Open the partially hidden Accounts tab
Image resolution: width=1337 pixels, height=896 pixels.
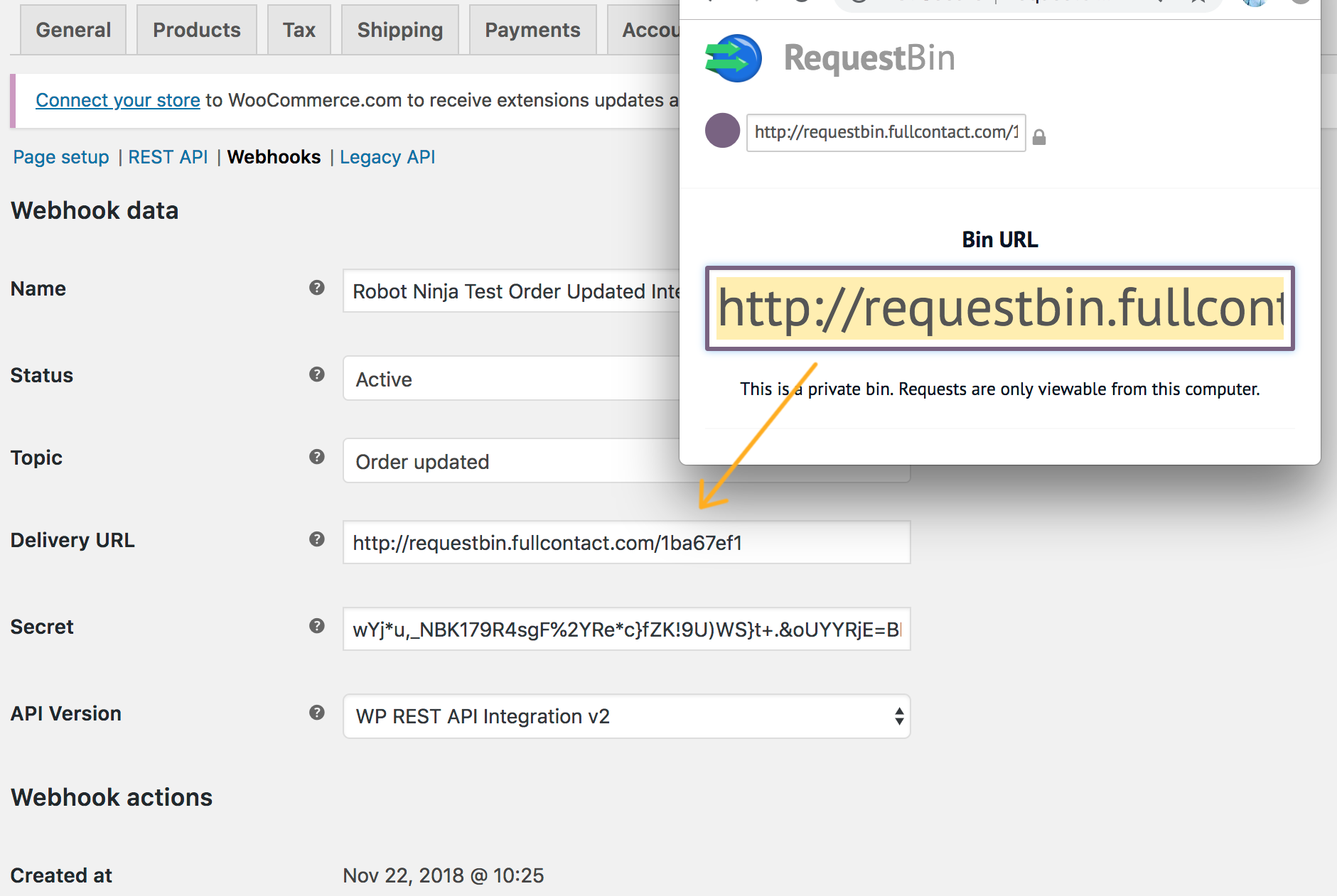click(x=644, y=30)
